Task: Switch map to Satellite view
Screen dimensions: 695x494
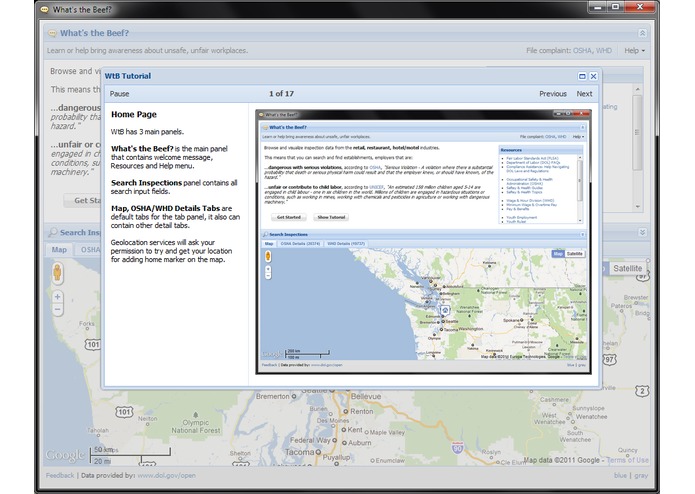Action: pos(627,268)
